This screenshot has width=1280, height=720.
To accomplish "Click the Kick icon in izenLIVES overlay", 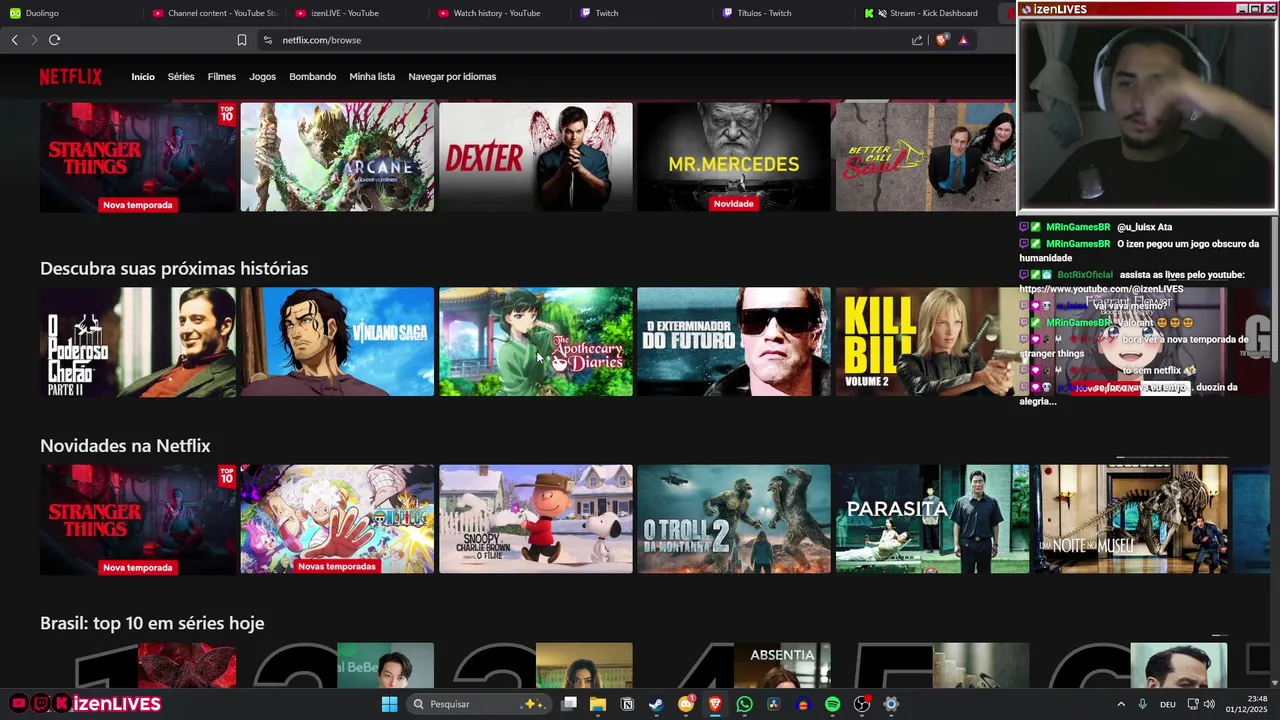I will pos(62,704).
